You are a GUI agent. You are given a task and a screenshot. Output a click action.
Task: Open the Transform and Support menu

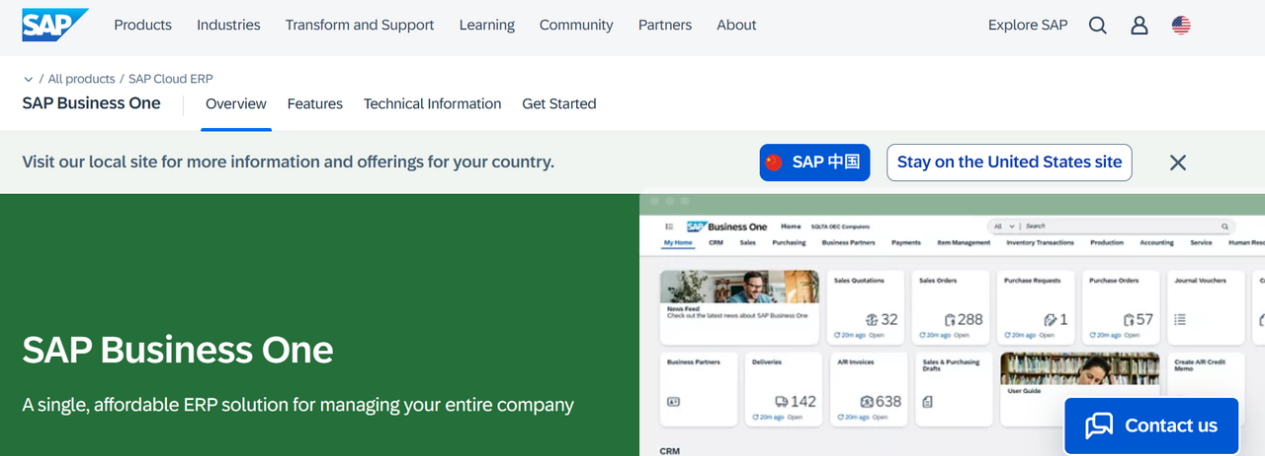(x=360, y=25)
